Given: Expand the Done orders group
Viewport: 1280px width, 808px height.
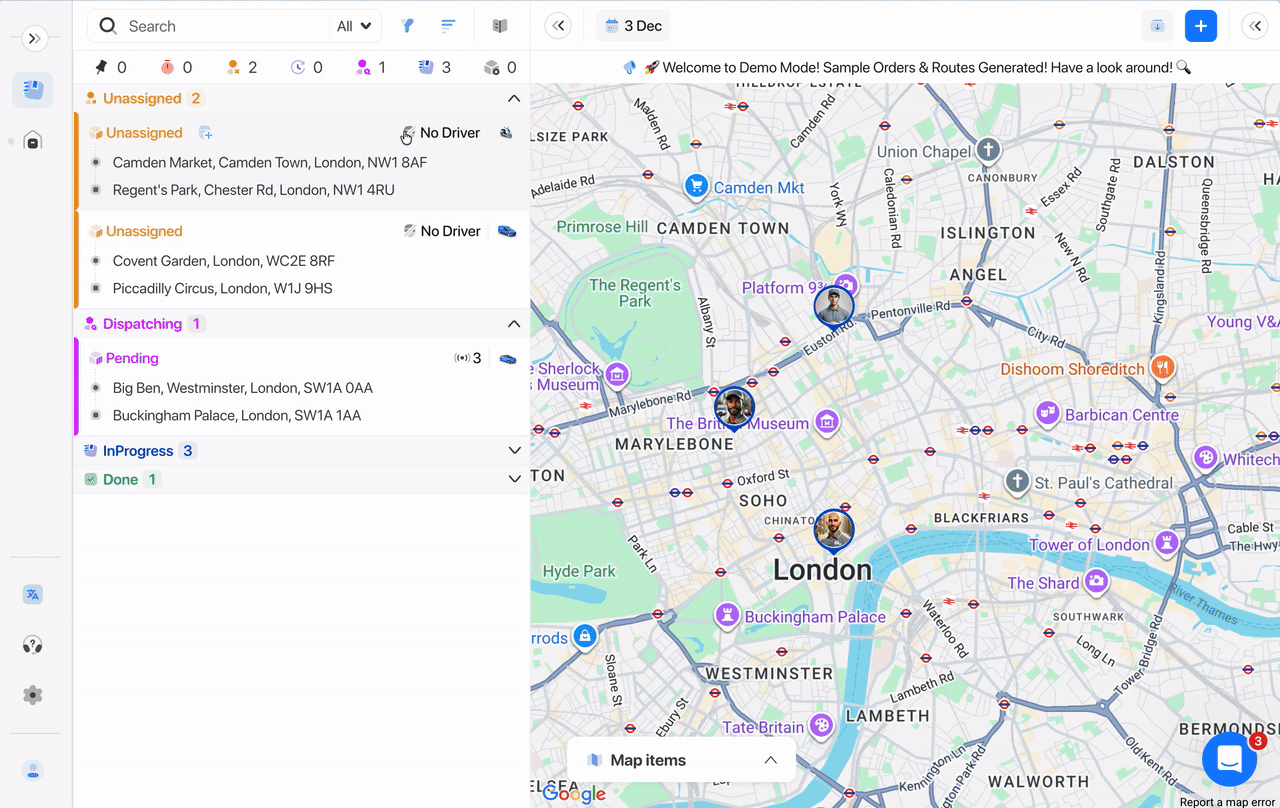Looking at the screenshot, I should coord(514,479).
